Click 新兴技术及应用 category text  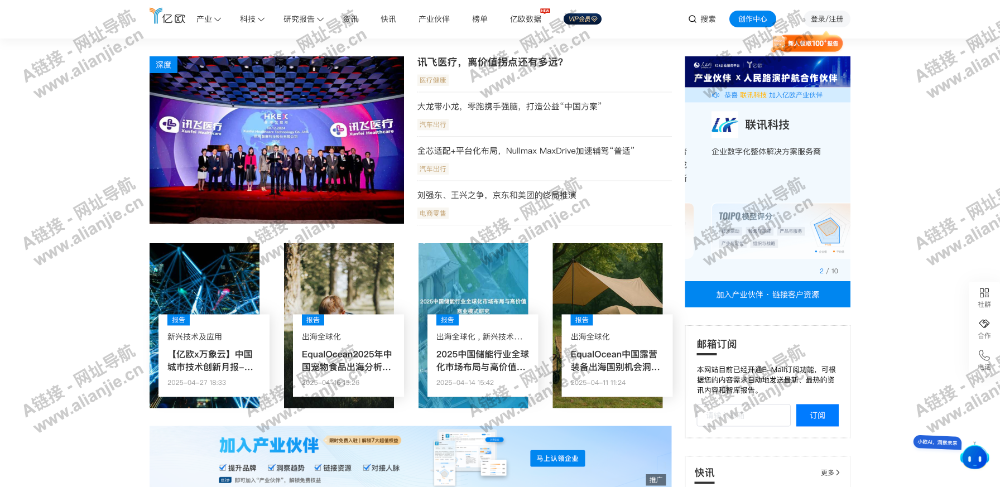tap(195, 337)
